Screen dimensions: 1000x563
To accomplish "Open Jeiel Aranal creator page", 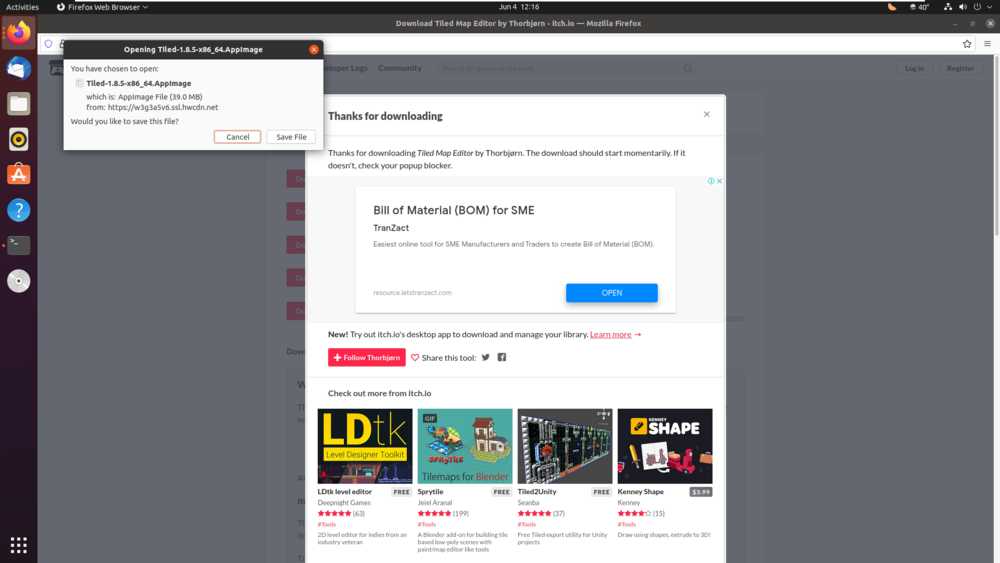I will pyautogui.click(x=434, y=502).
